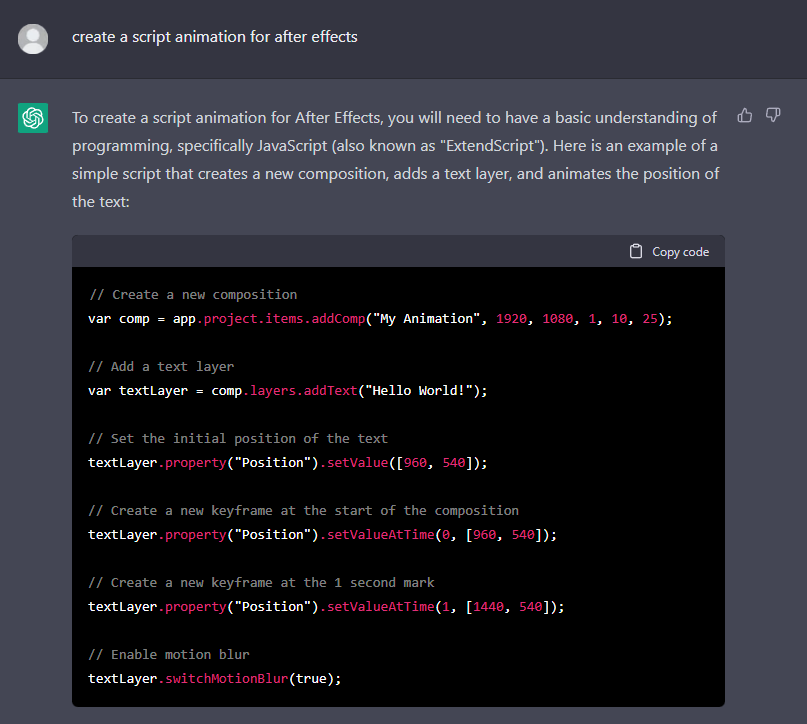
Task: Click the comment about keyframe at start
Action: [x=304, y=511]
